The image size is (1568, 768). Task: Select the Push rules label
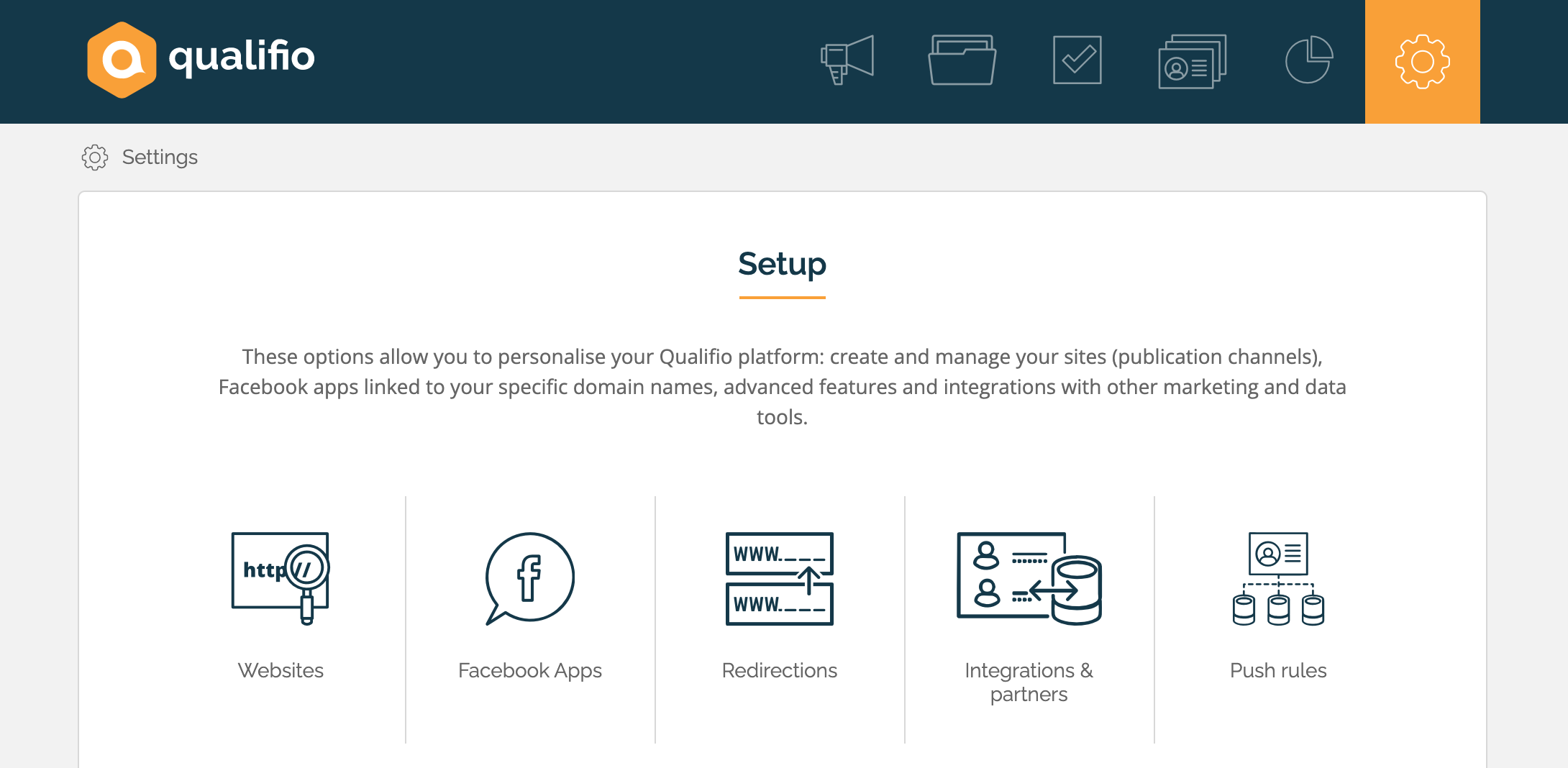click(x=1278, y=670)
